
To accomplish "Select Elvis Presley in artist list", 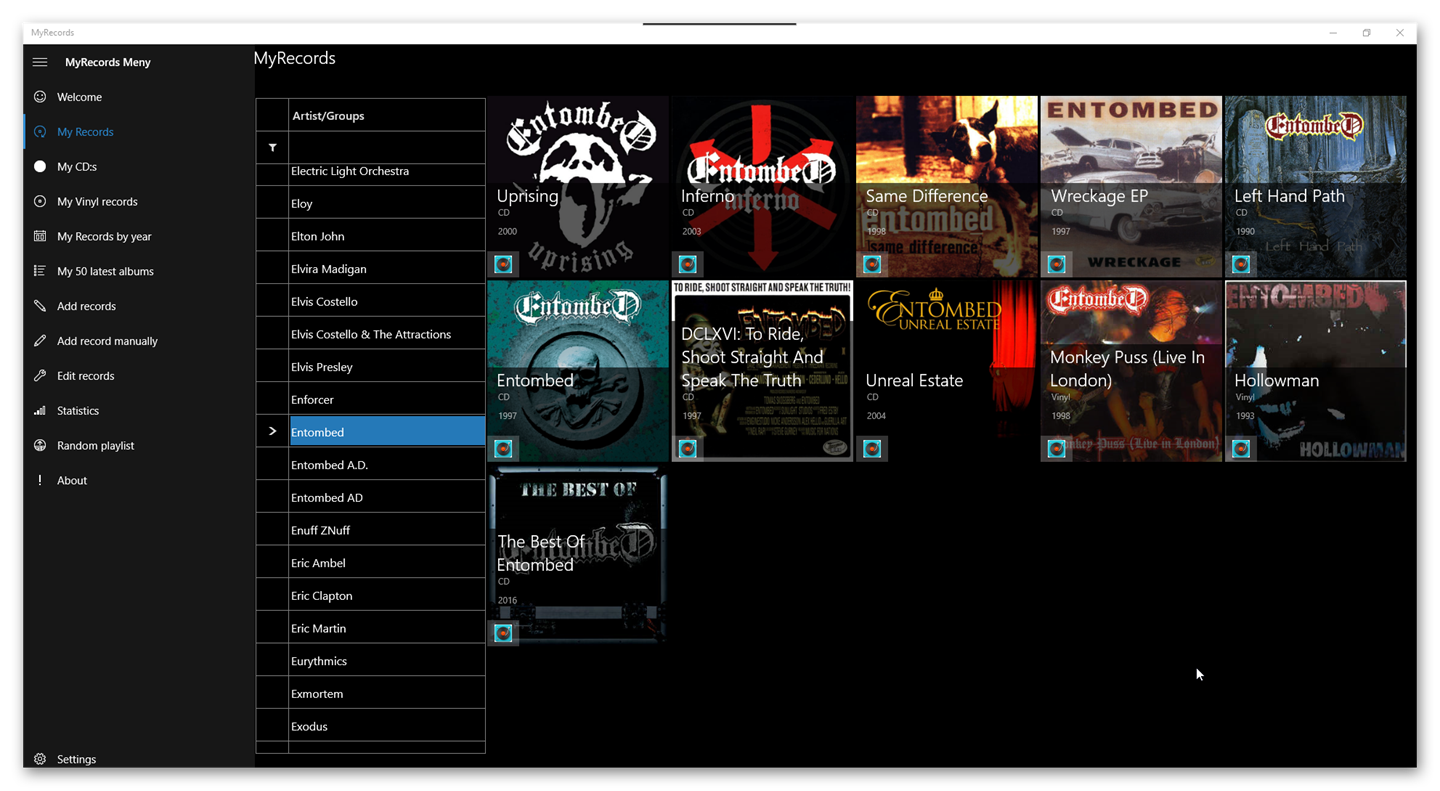I will (386, 367).
